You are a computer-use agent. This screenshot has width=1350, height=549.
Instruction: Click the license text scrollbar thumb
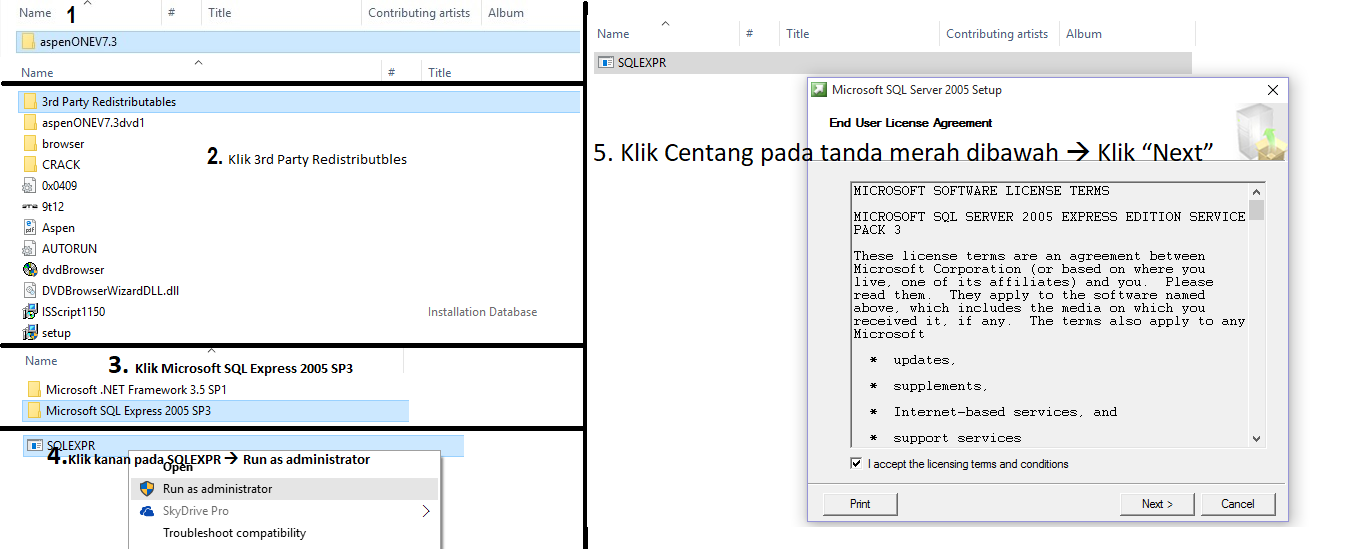click(x=1257, y=209)
